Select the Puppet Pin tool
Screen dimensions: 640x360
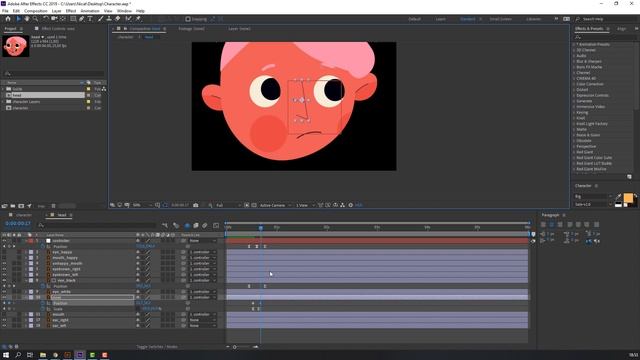click(x=138, y=19)
